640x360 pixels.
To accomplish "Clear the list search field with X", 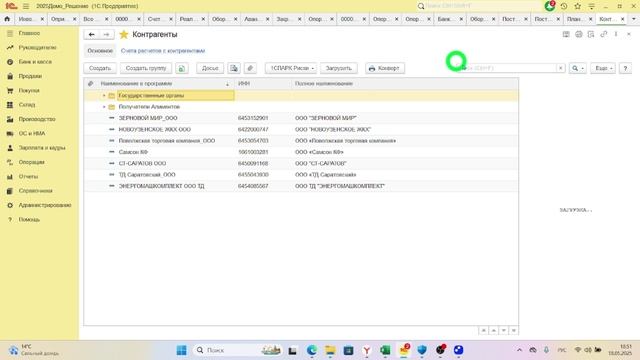I will point(560,68).
